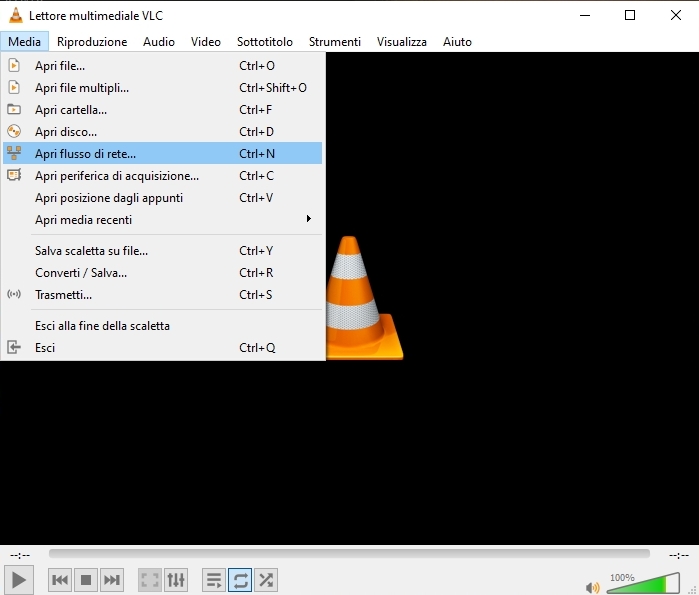Adjust the 100% volume slider
699x595 pixels.
[x=643, y=583]
